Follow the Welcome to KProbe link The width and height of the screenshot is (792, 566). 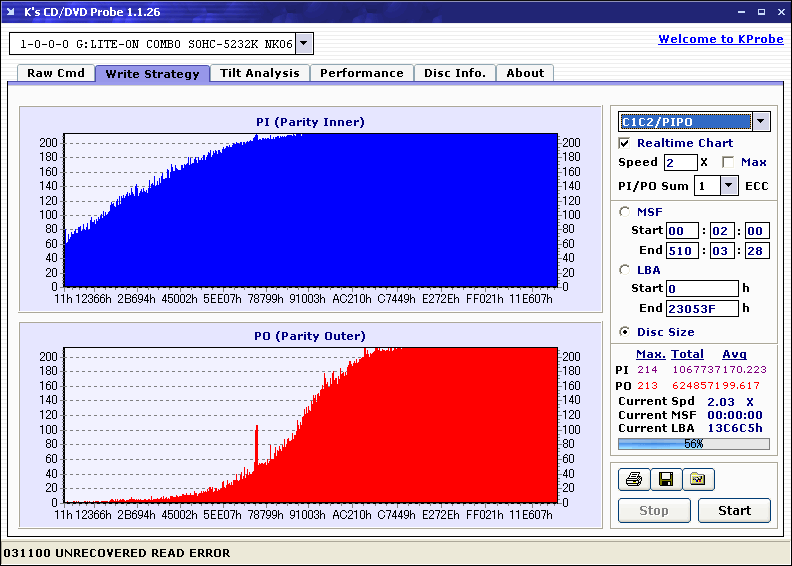pyautogui.click(x=721, y=39)
